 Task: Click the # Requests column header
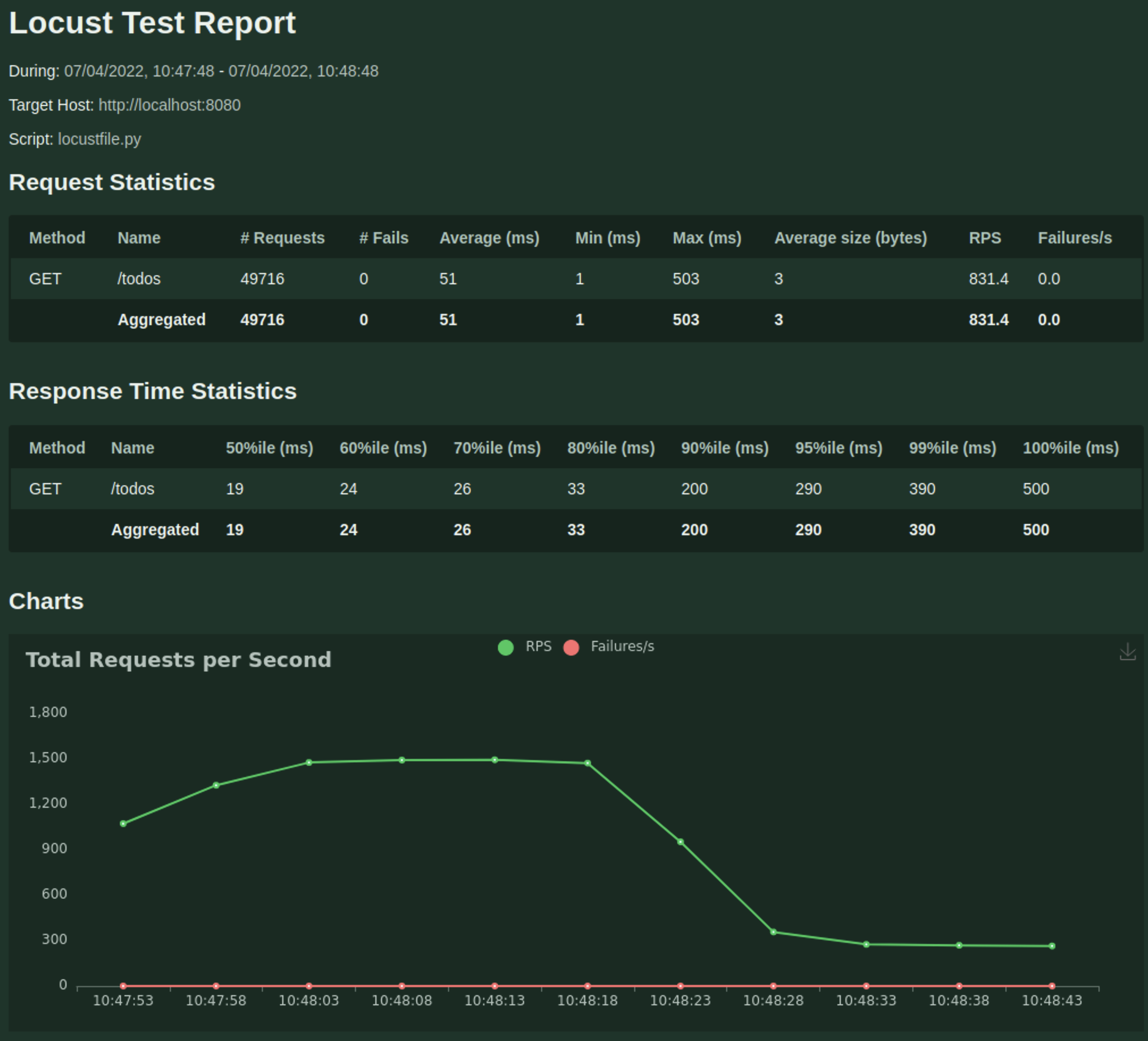(x=282, y=238)
